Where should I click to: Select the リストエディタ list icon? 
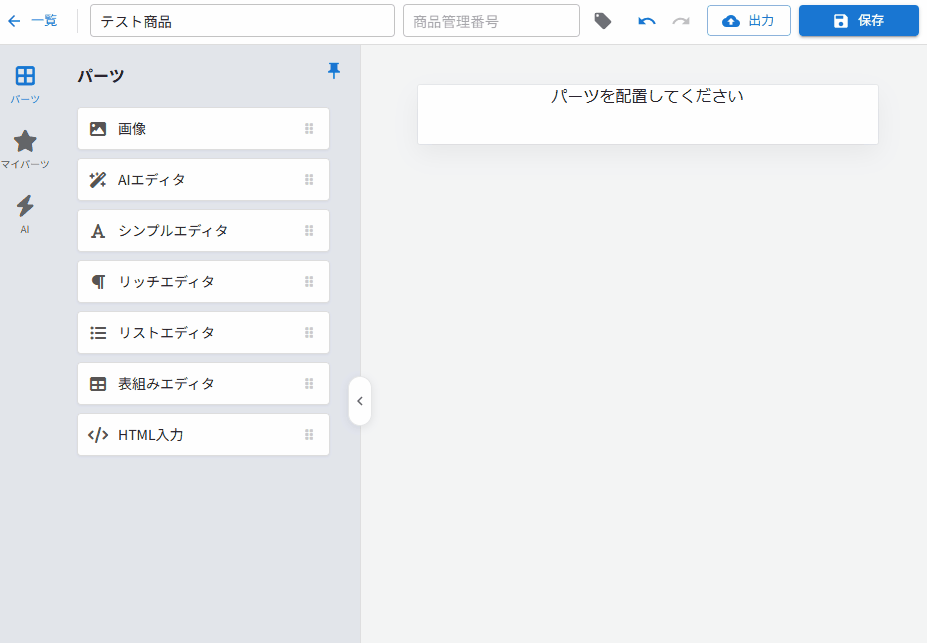(97, 332)
